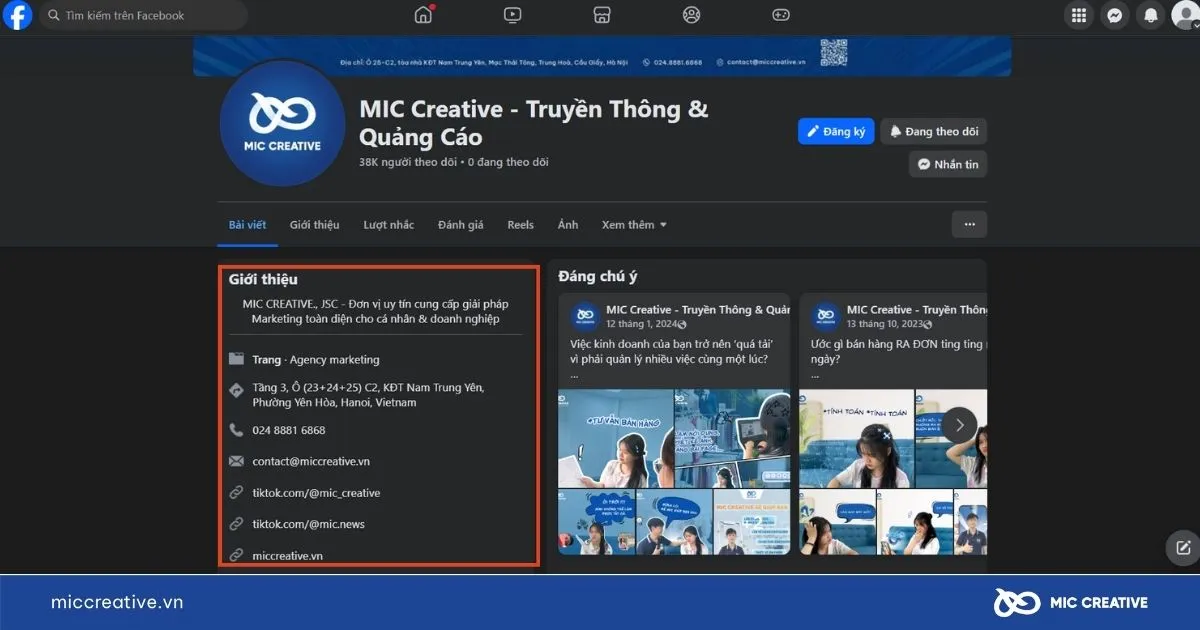Open the Groups icon in the navigation bar

690,15
